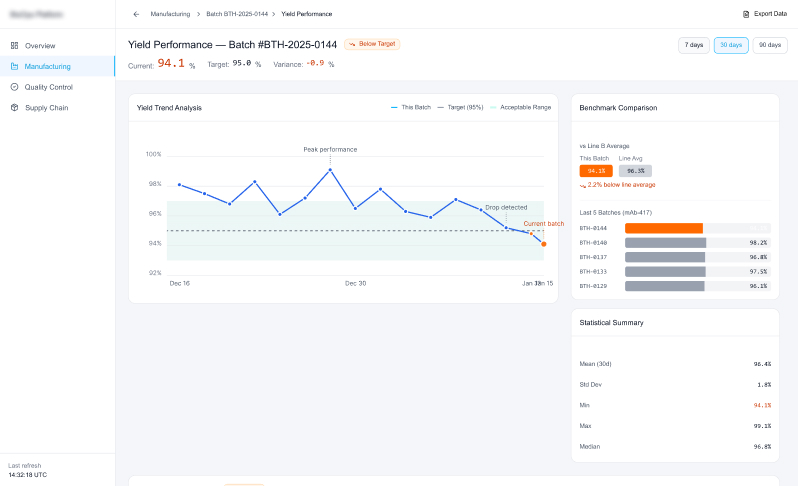Viewport: 798px width, 486px height.
Task: Click the Overview grid icon in sidebar
Action: [14, 46]
